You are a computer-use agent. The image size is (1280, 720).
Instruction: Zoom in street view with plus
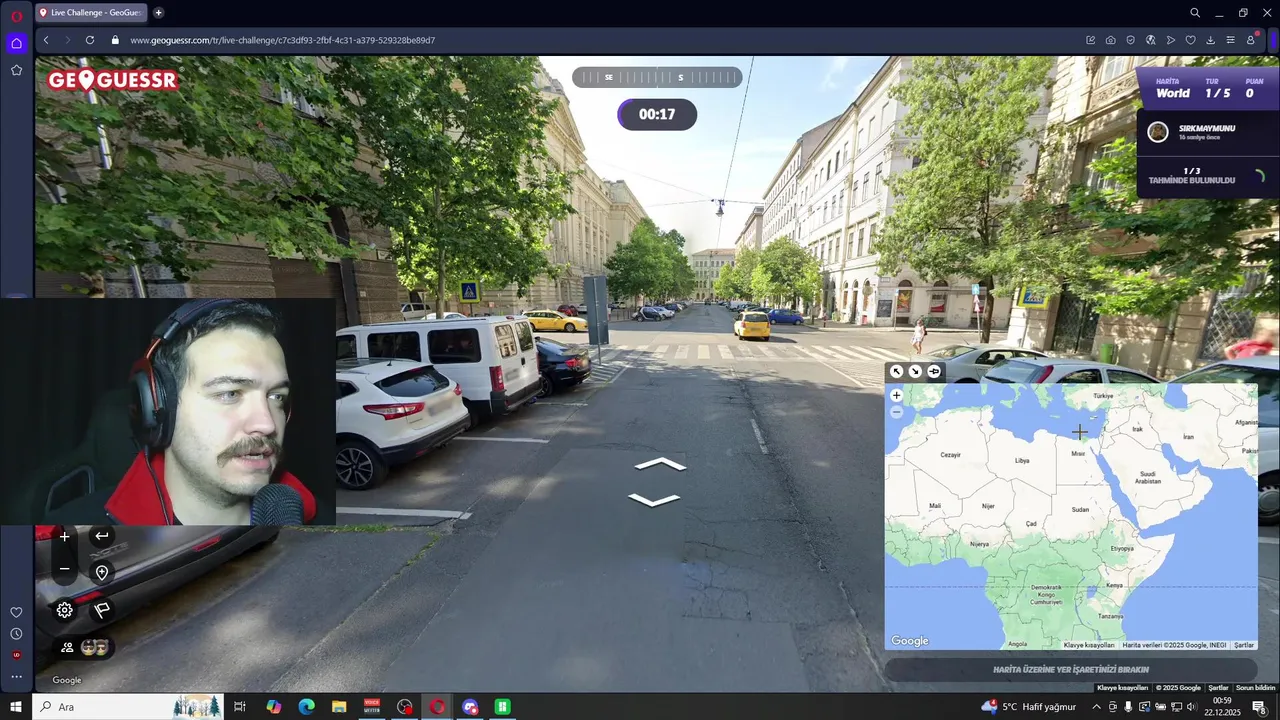[64, 537]
